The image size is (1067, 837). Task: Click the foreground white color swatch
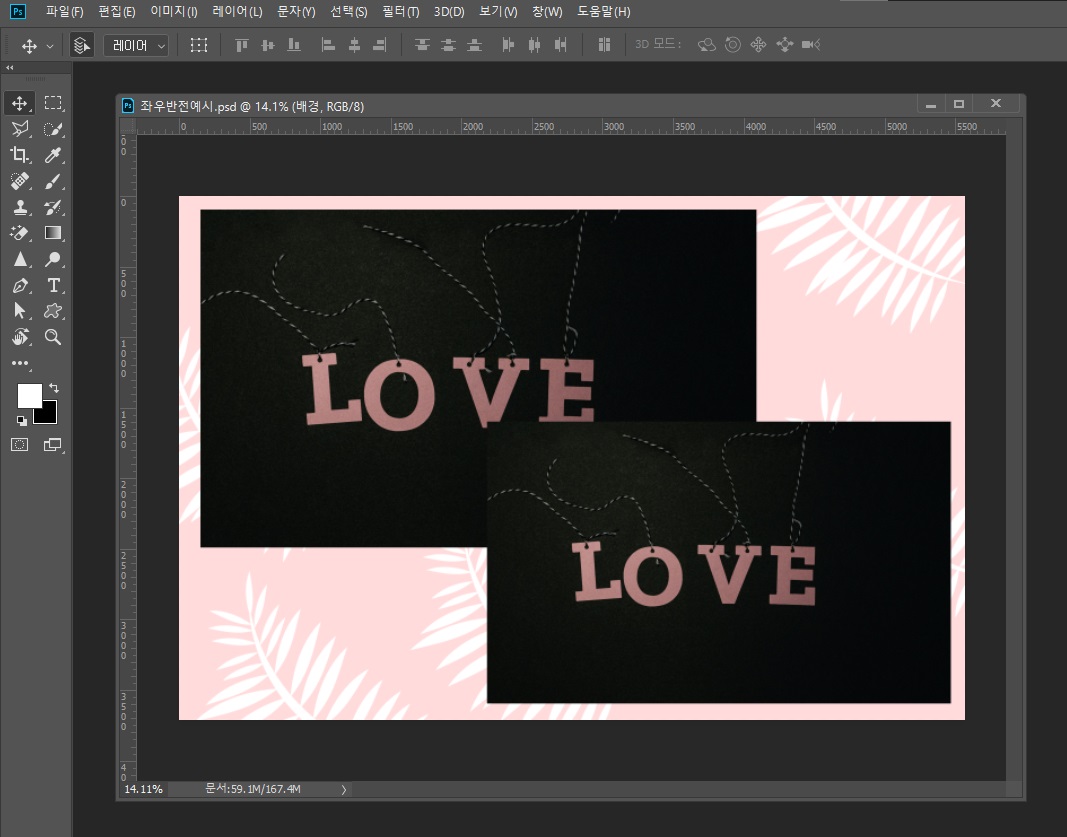(28, 394)
